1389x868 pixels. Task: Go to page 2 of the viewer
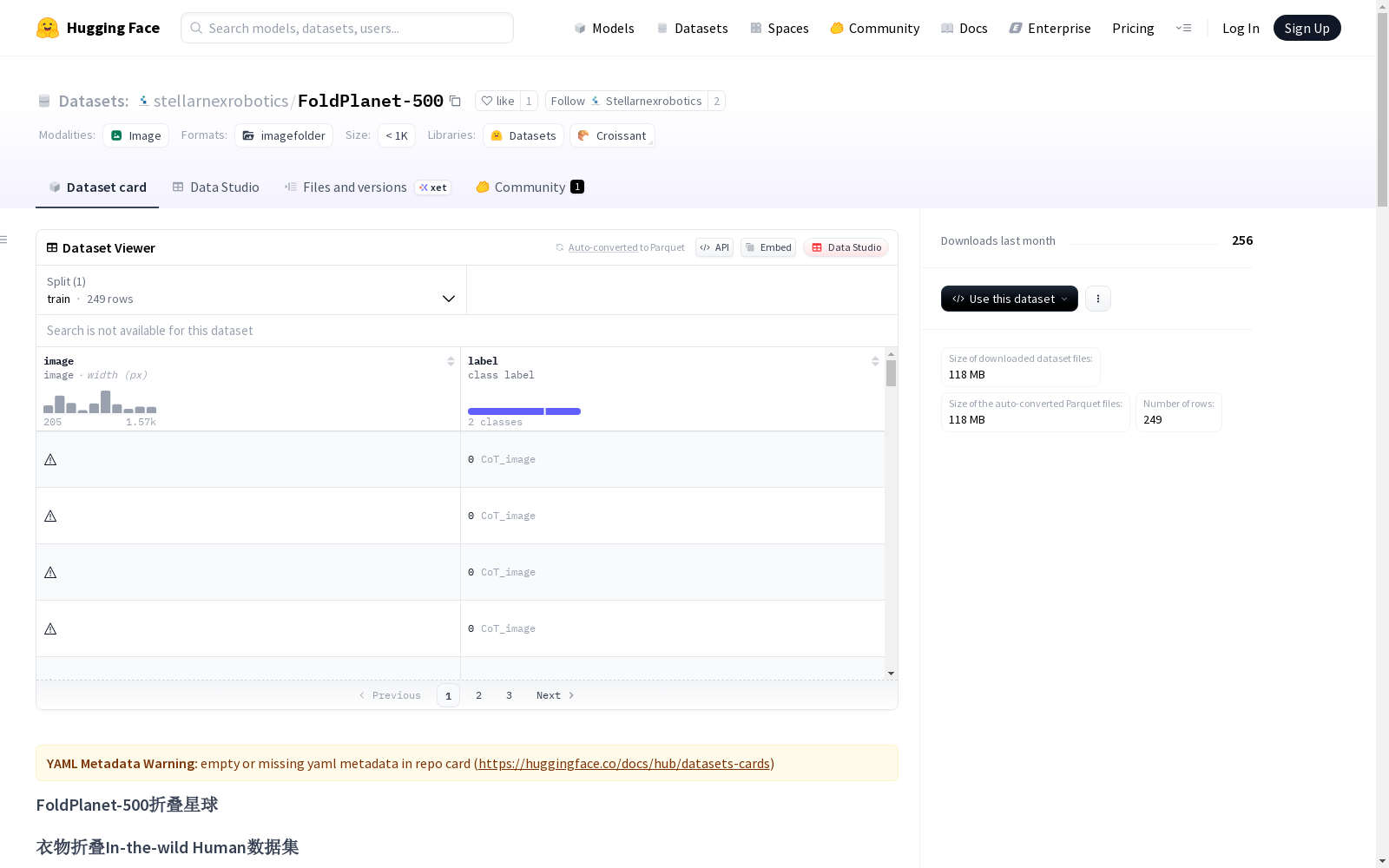tap(478, 695)
